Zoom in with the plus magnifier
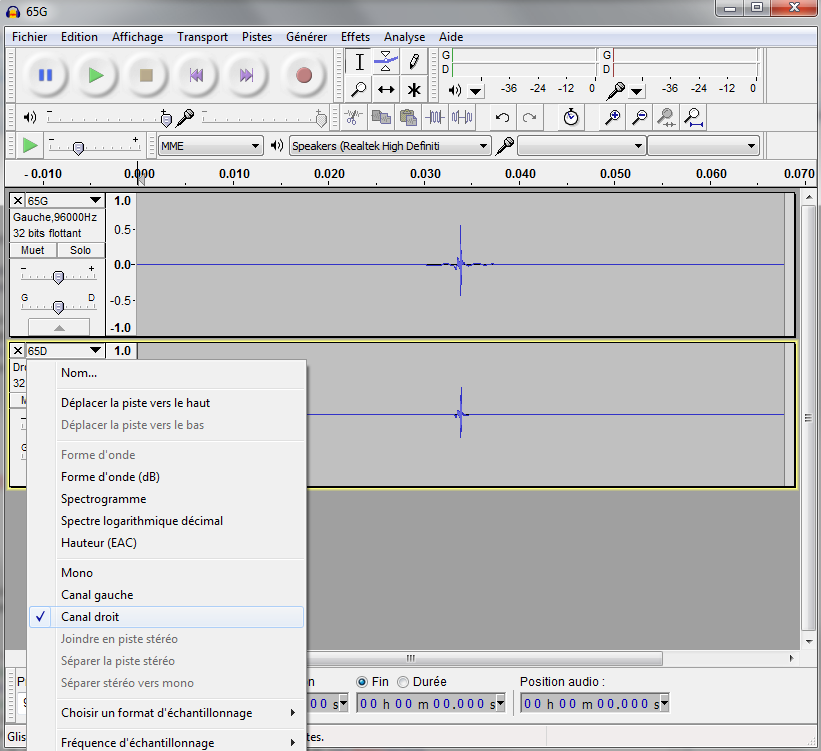821x751 pixels. click(612, 117)
